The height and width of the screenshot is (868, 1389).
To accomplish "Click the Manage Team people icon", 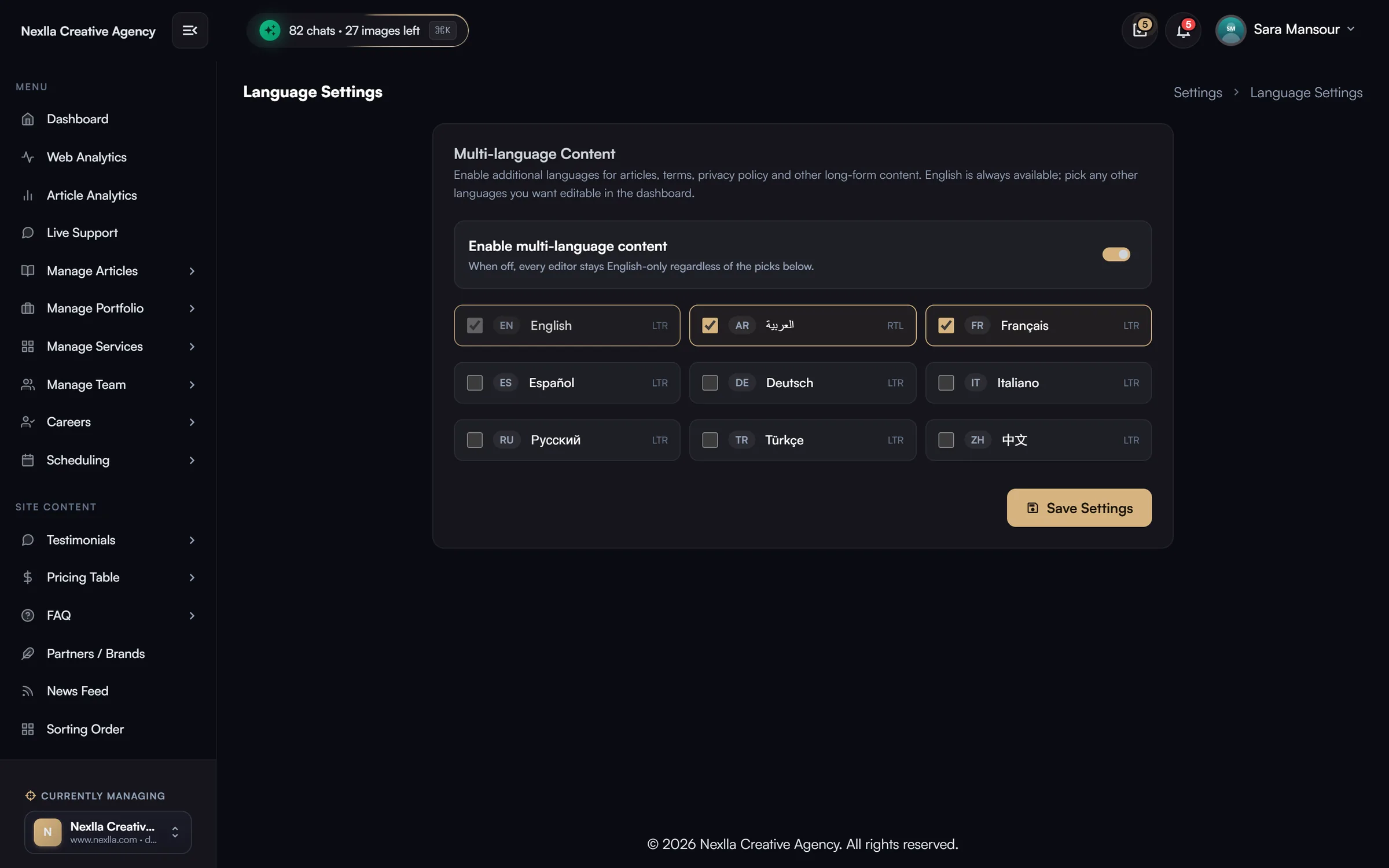I will point(28,385).
